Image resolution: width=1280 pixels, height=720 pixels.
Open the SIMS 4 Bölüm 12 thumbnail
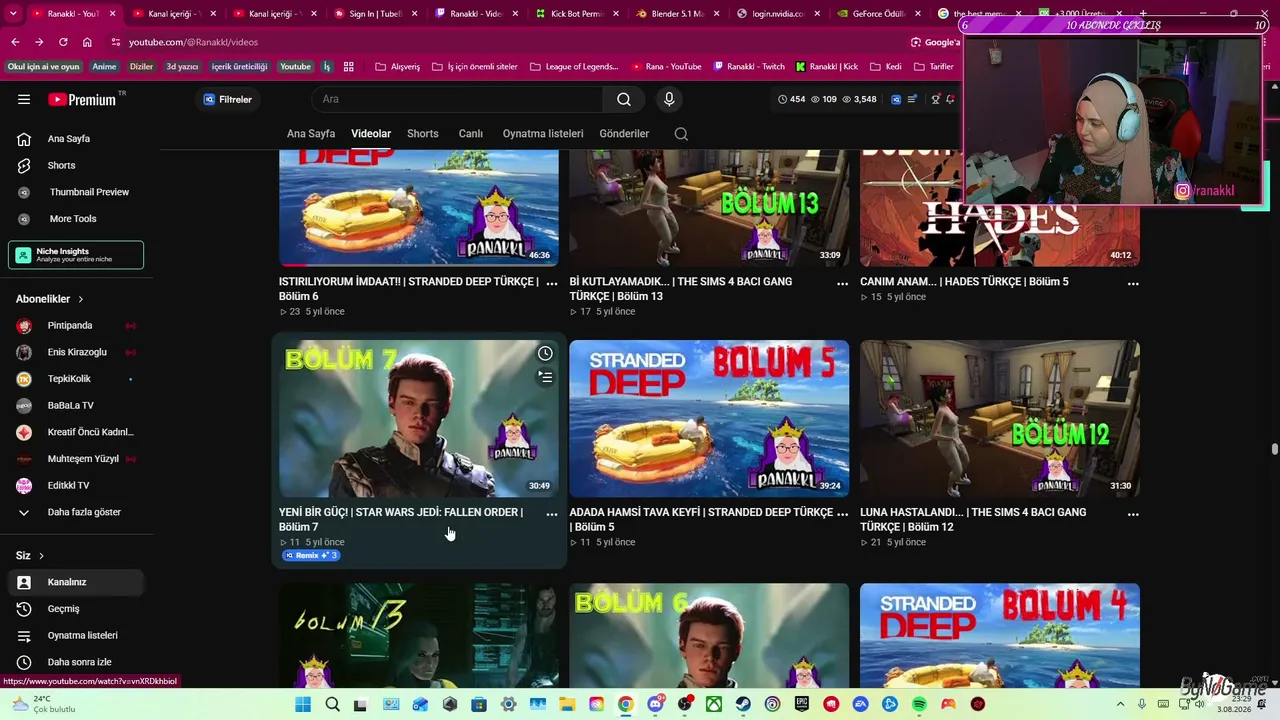(1000, 418)
